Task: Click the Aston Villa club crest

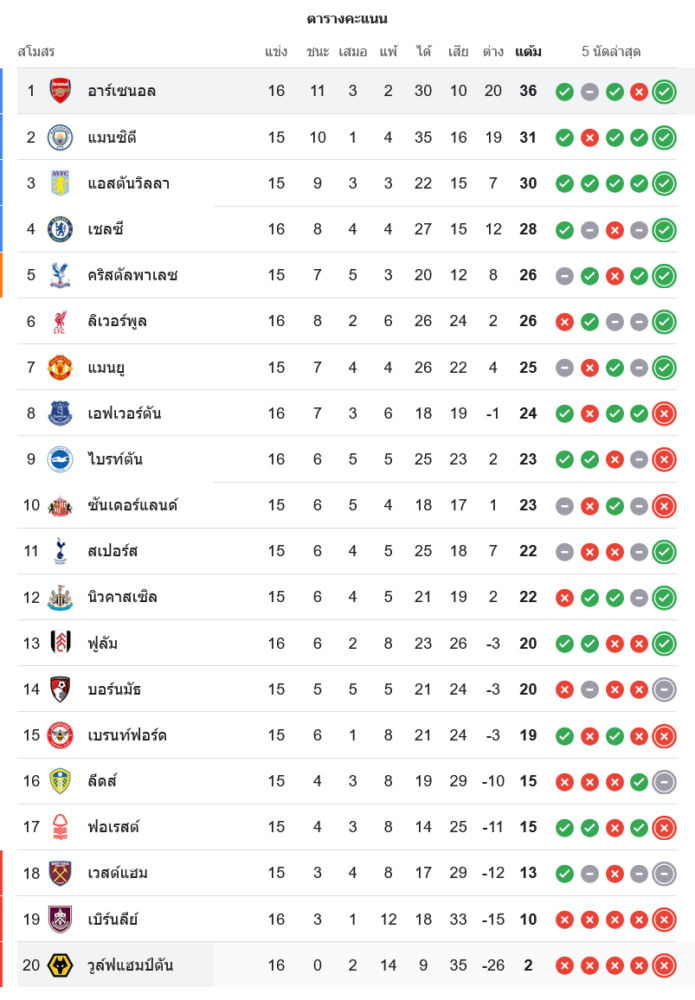Action: click(60, 183)
